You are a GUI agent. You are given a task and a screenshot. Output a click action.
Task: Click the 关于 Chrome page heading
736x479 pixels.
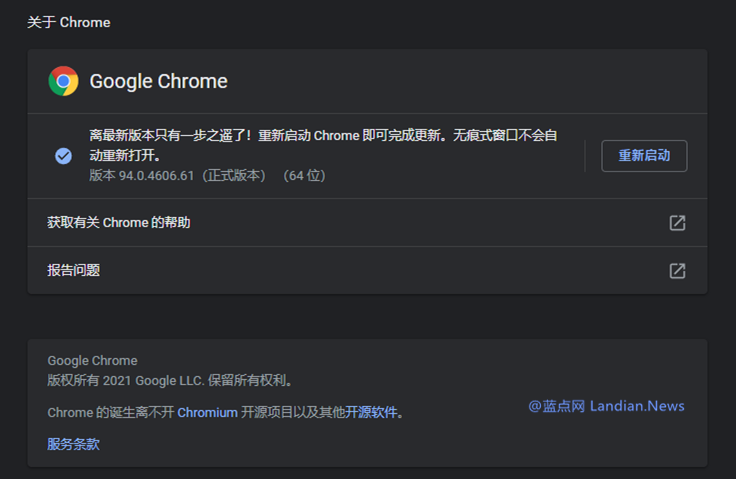pyautogui.click(x=68, y=22)
